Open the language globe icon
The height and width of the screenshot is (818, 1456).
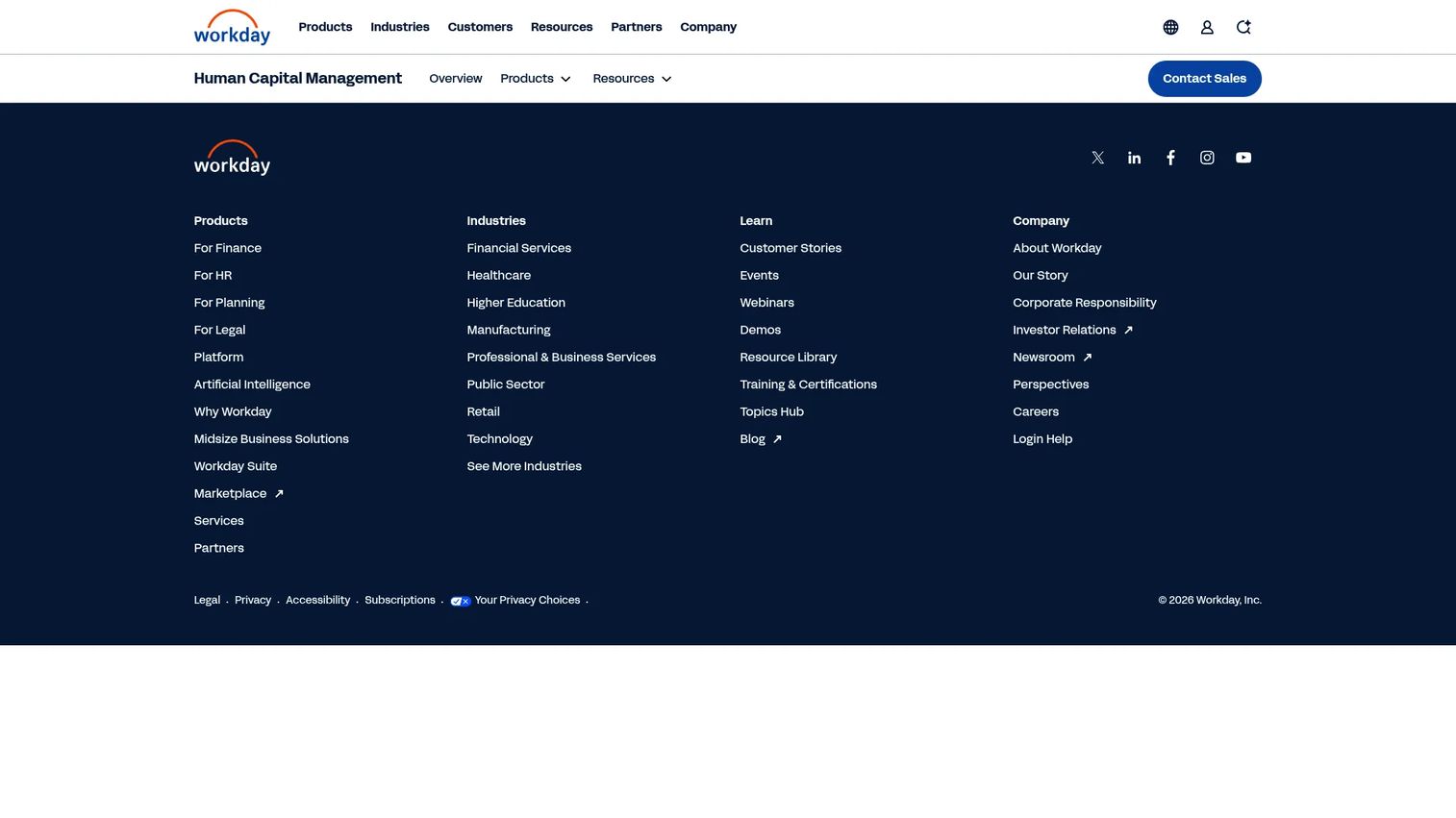coord(1170,27)
